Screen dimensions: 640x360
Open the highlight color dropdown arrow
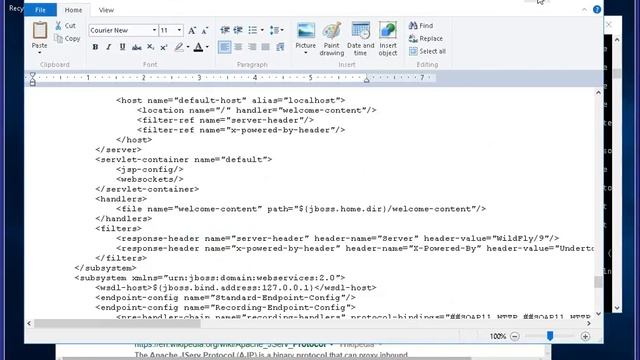coord(188,47)
